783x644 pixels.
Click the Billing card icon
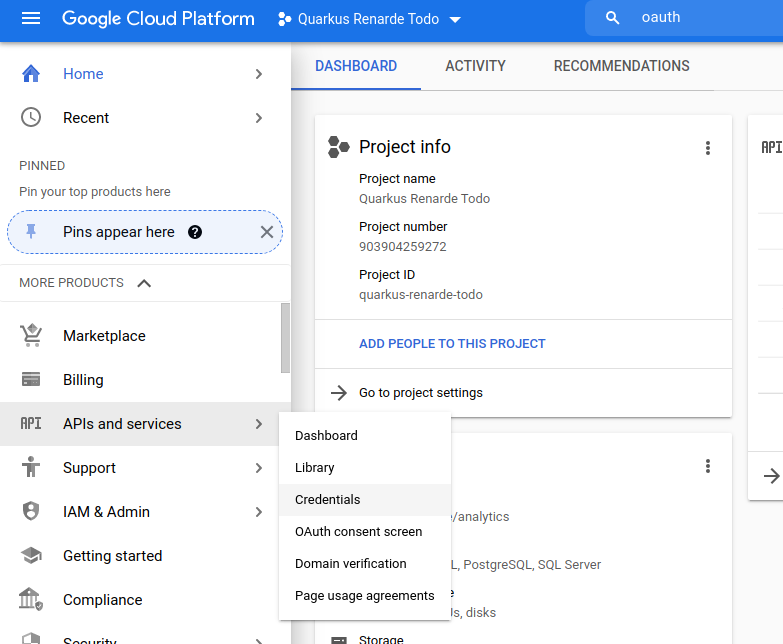tap(31, 379)
